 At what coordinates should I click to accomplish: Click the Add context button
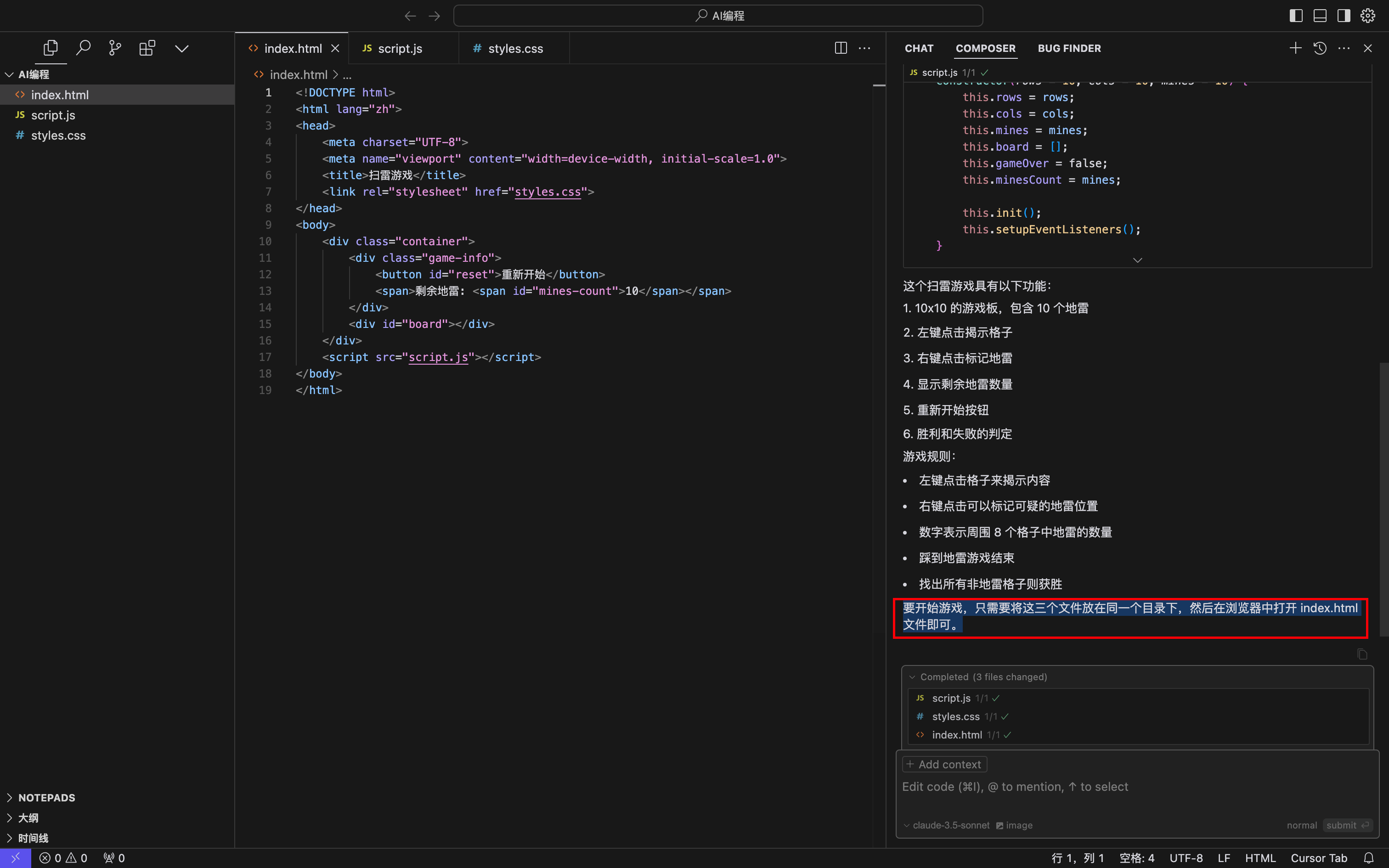(944, 764)
